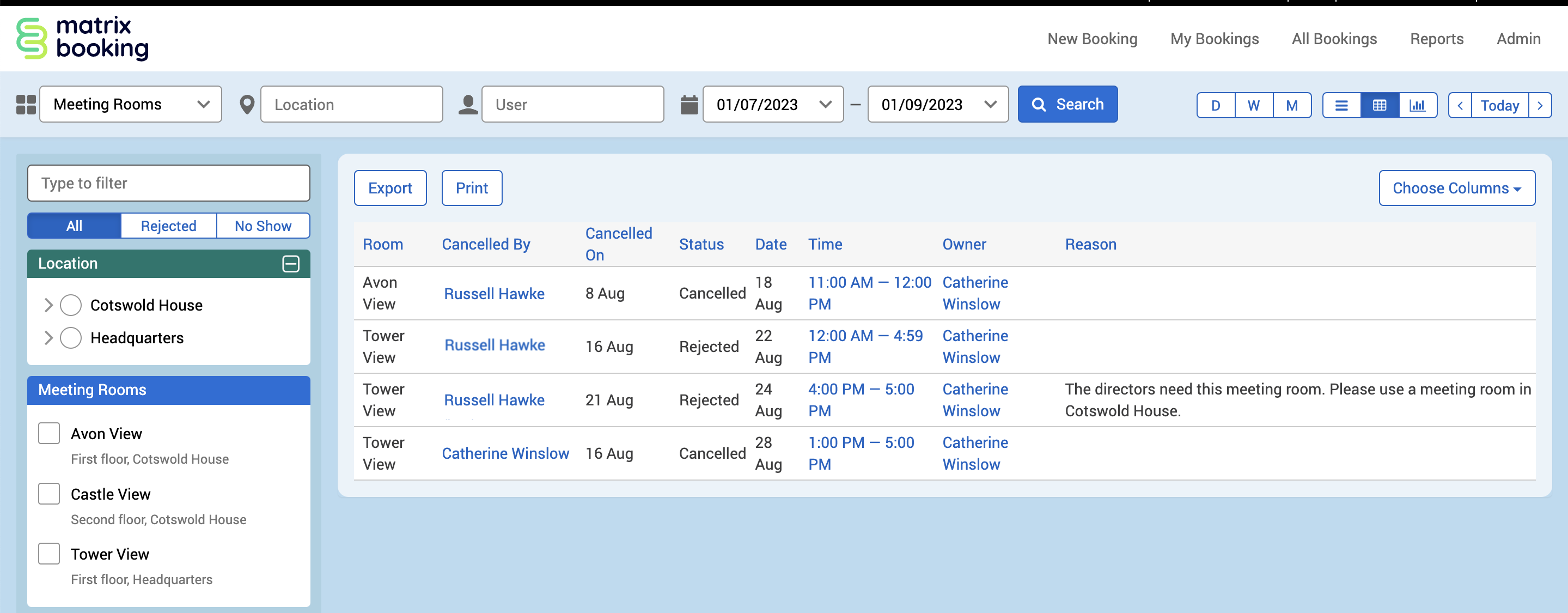Viewport: 1568px width, 613px height.
Task: Go to previous period arrow
Action: click(1460, 105)
